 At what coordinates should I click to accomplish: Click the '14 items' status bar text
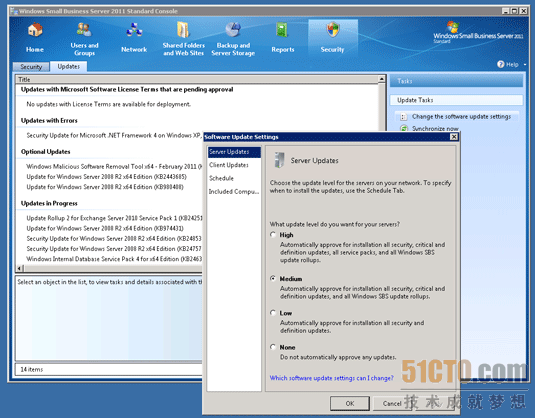pos(32,369)
